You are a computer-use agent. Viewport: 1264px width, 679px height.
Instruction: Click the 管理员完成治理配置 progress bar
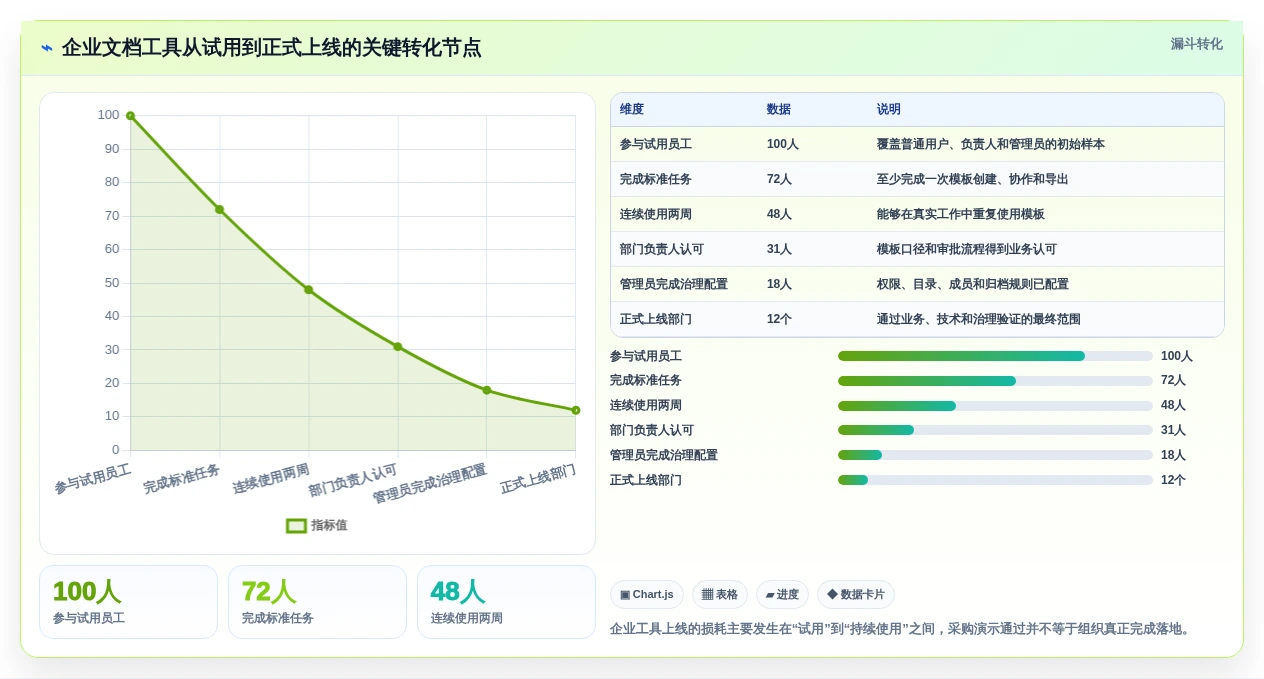995,455
